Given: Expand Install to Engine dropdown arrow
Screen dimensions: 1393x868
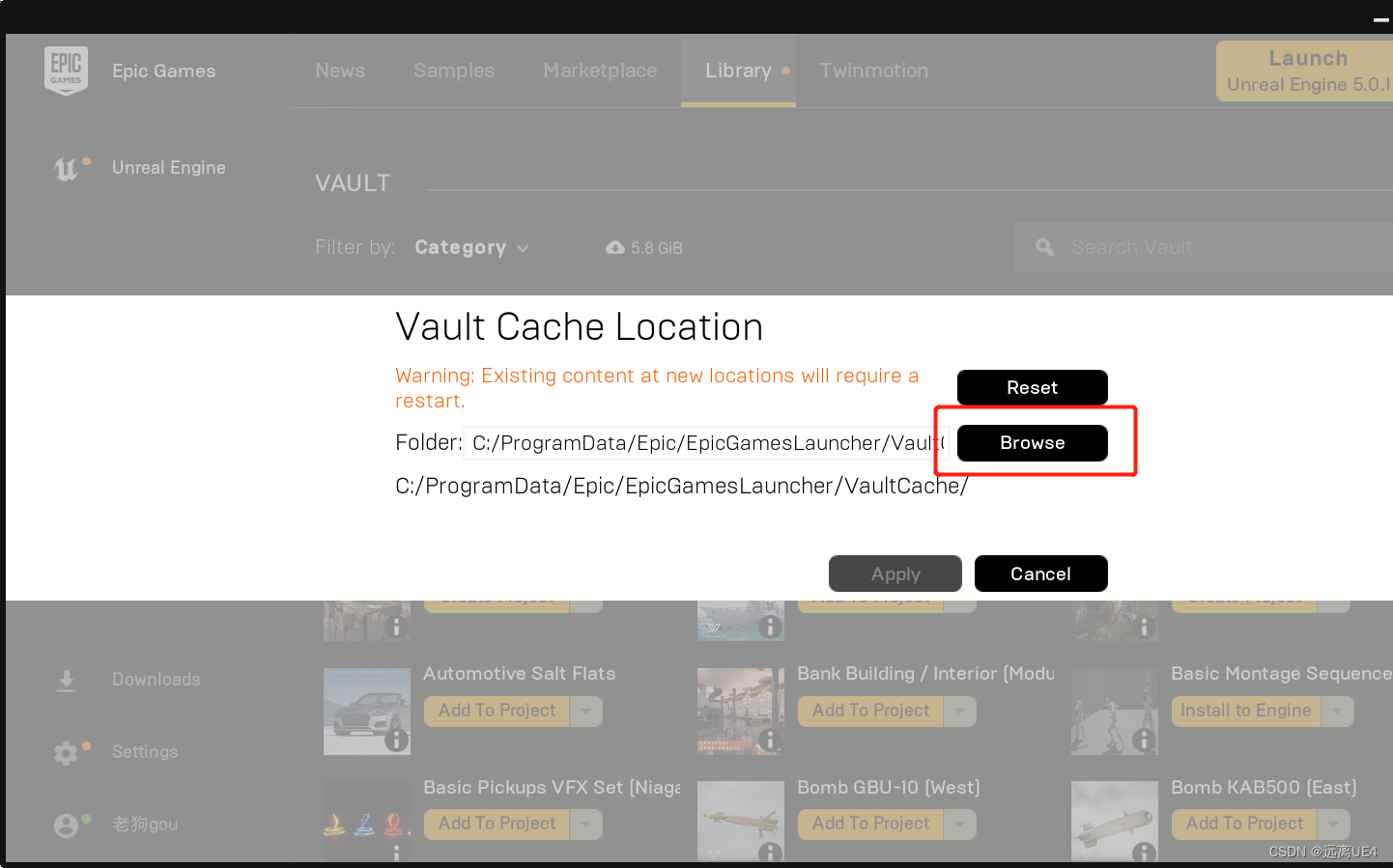Looking at the screenshot, I should point(1337,712).
